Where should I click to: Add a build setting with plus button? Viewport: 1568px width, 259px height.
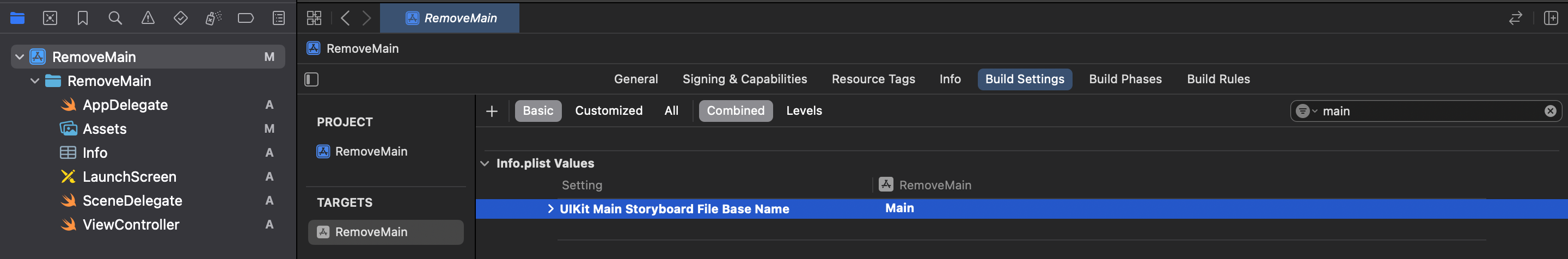click(x=492, y=111)
